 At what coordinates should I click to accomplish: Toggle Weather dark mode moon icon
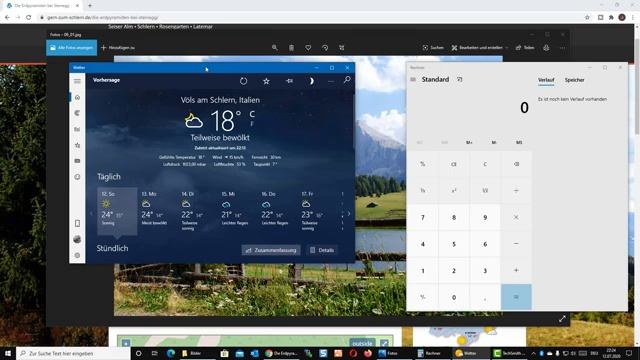pyautogui.click(x=311, y=81)
